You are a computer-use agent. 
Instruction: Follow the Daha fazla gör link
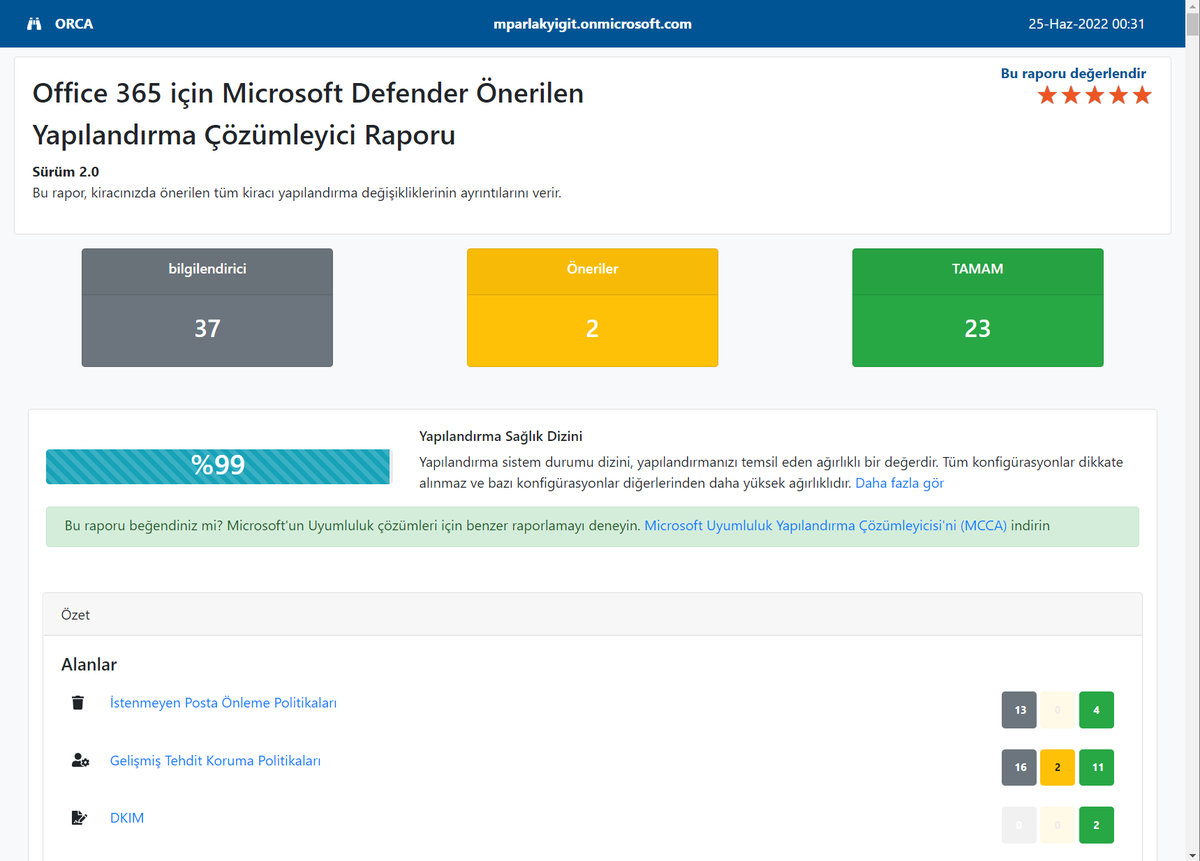(x=899, y=483)
